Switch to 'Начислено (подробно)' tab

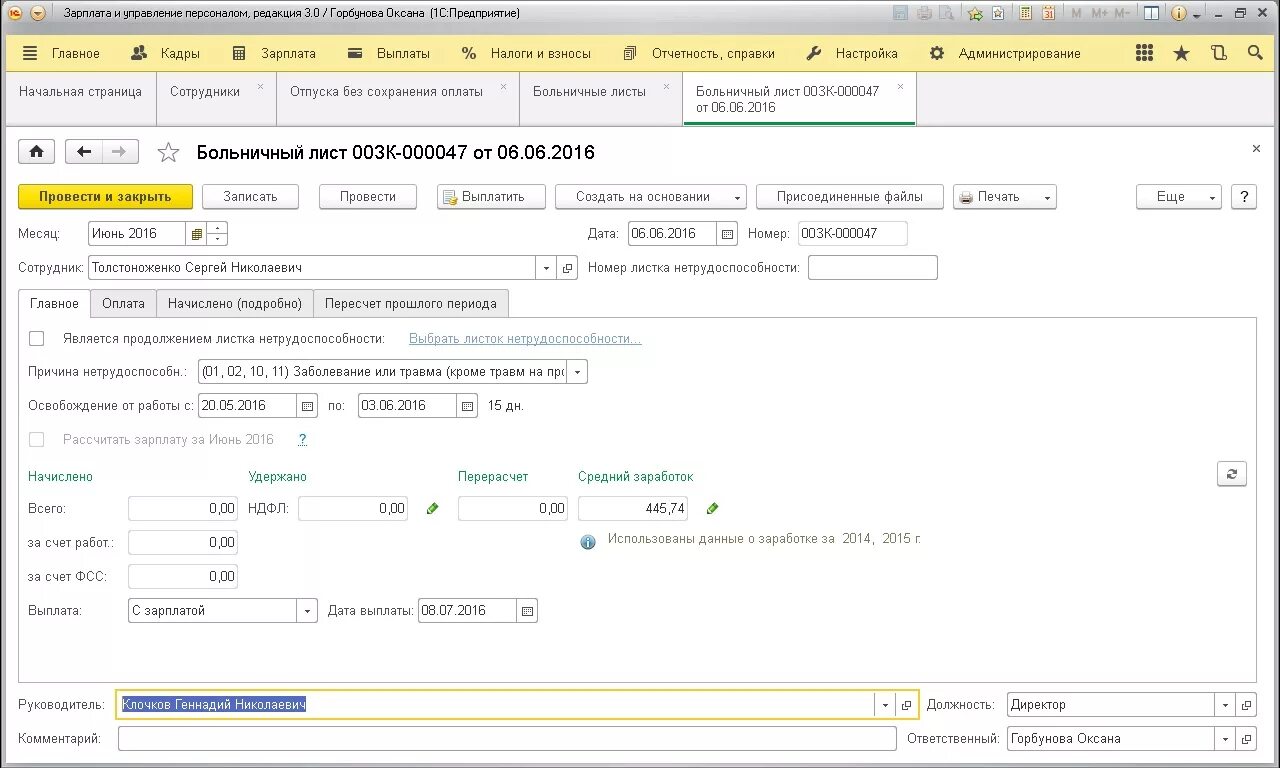(235, 303)
